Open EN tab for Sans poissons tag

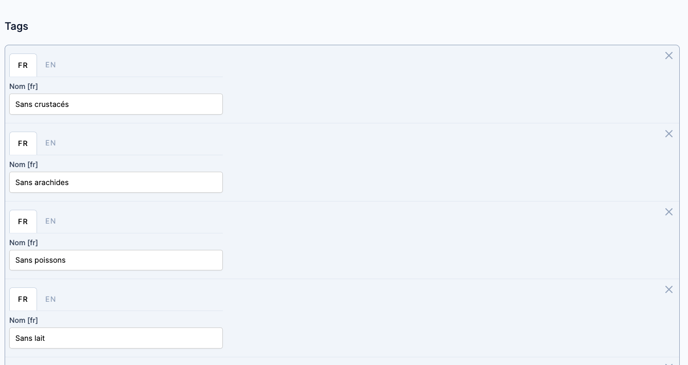tap(50, 221)
